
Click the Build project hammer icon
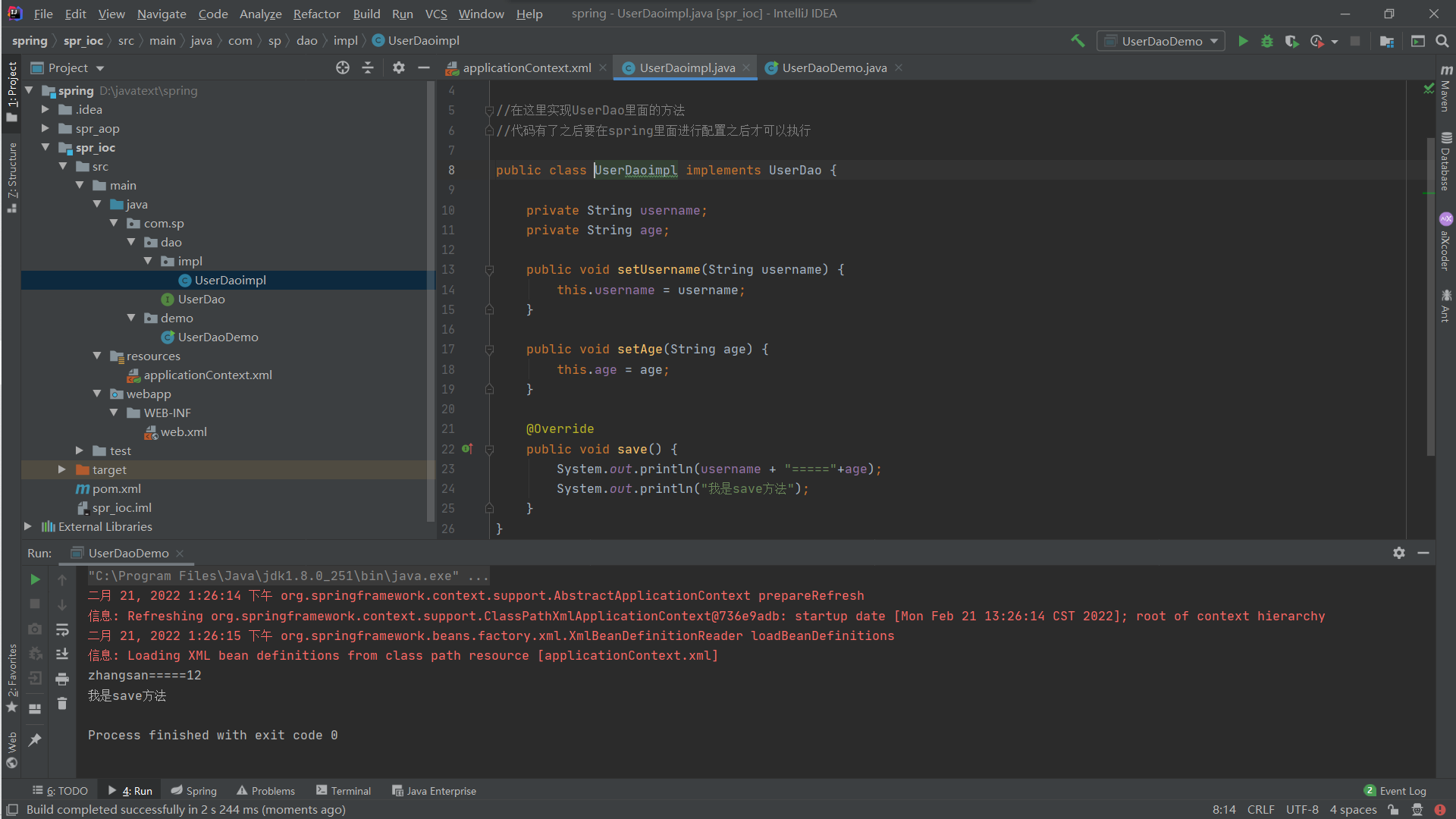coord(1078,41)
